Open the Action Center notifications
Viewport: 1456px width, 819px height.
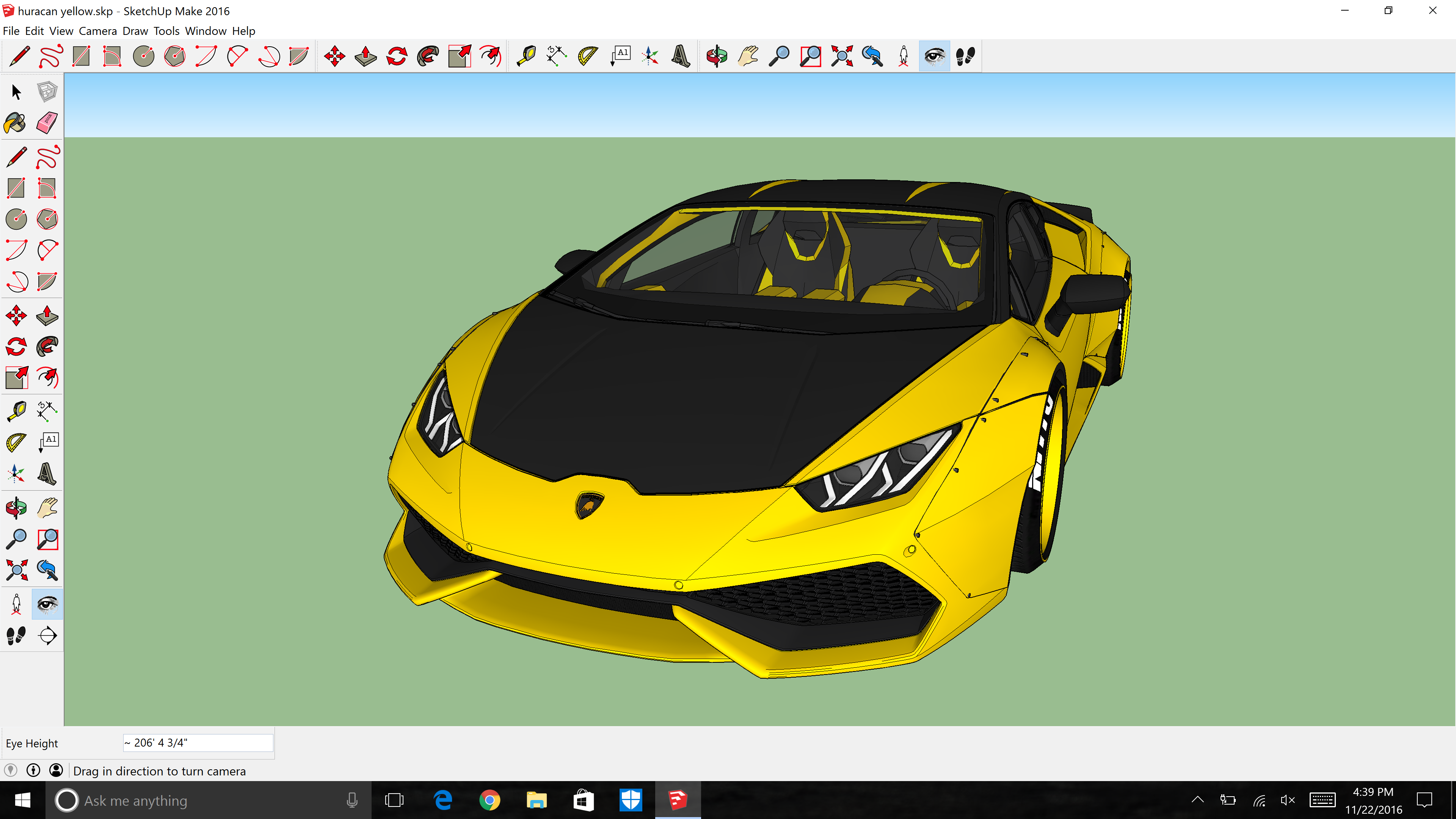[1425, 800]
